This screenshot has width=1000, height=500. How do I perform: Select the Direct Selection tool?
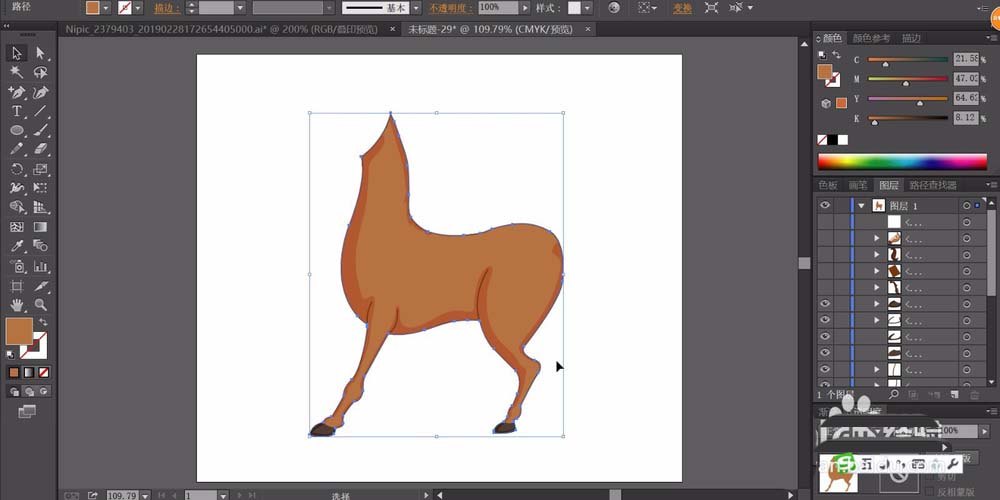click(41, 53)
